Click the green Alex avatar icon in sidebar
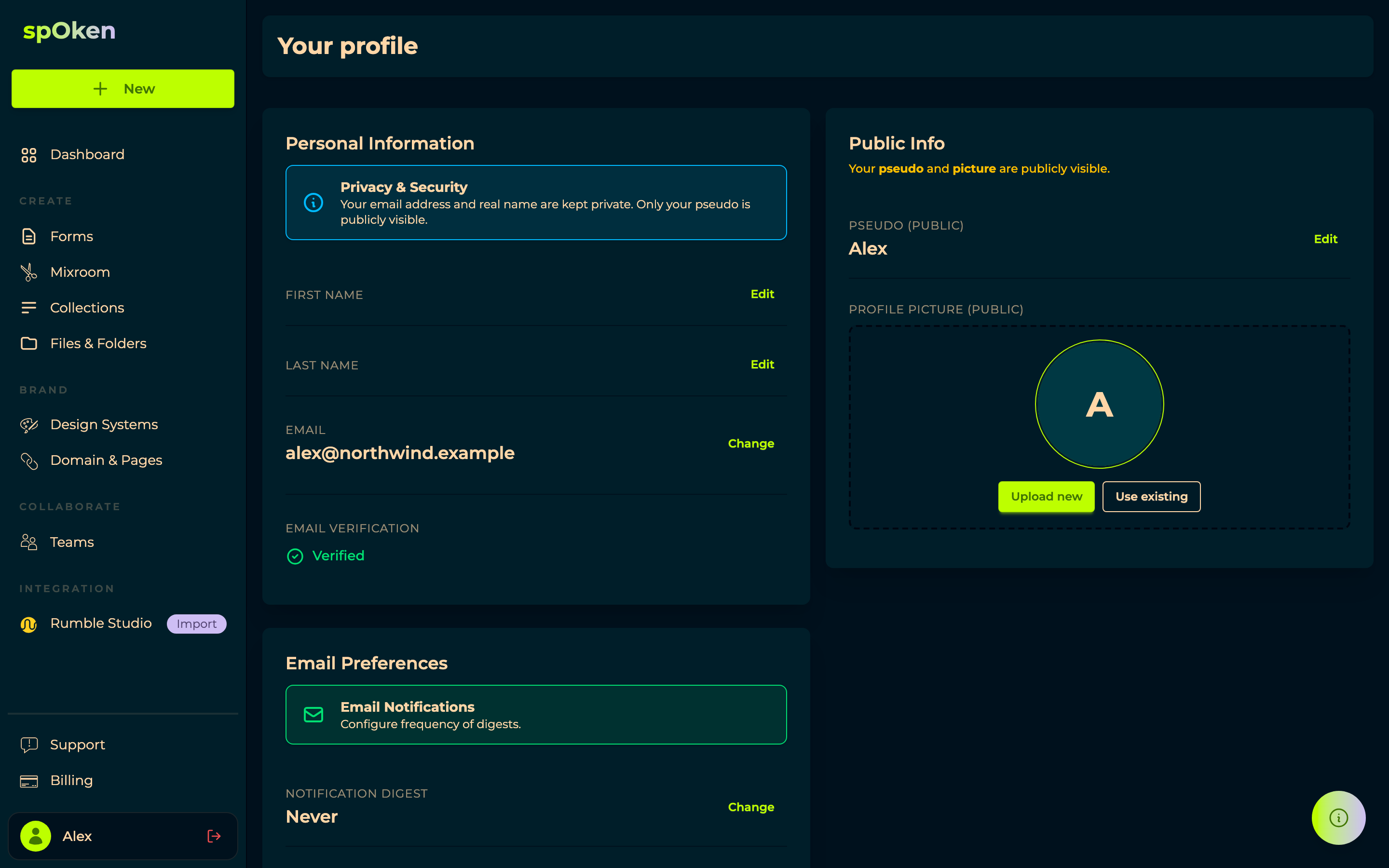The height and width of the screenshot is (868, 1389). tap(36, 836)
